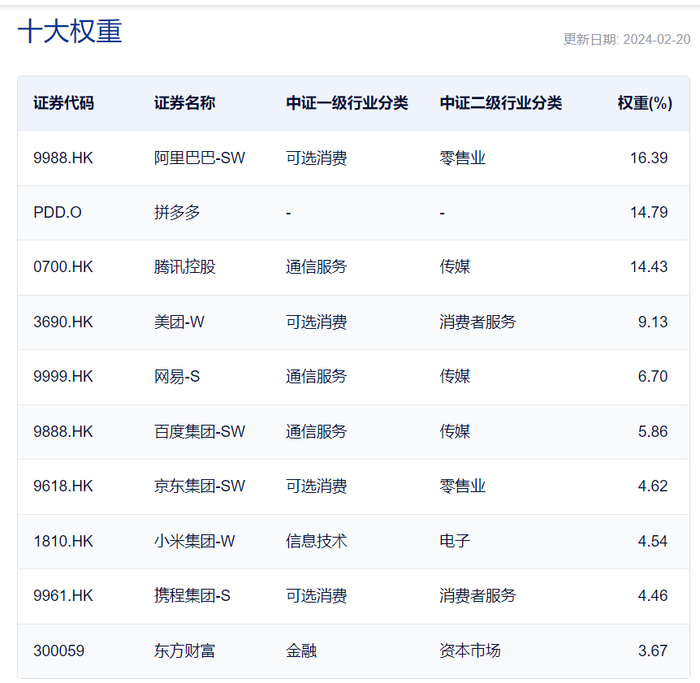The width and height of the screenshot is (700, 683).
Task: Click 通信服务 in the 腾讯控股 row
Action: coord(316,267)
